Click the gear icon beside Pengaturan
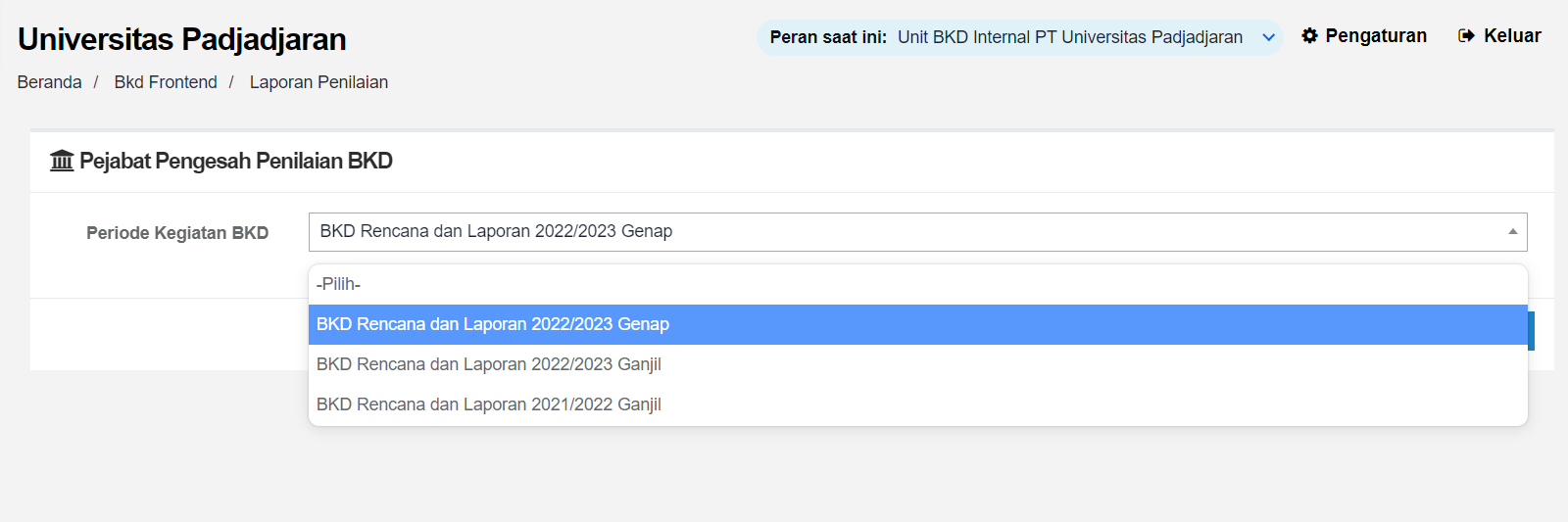 coord(1309,36)
